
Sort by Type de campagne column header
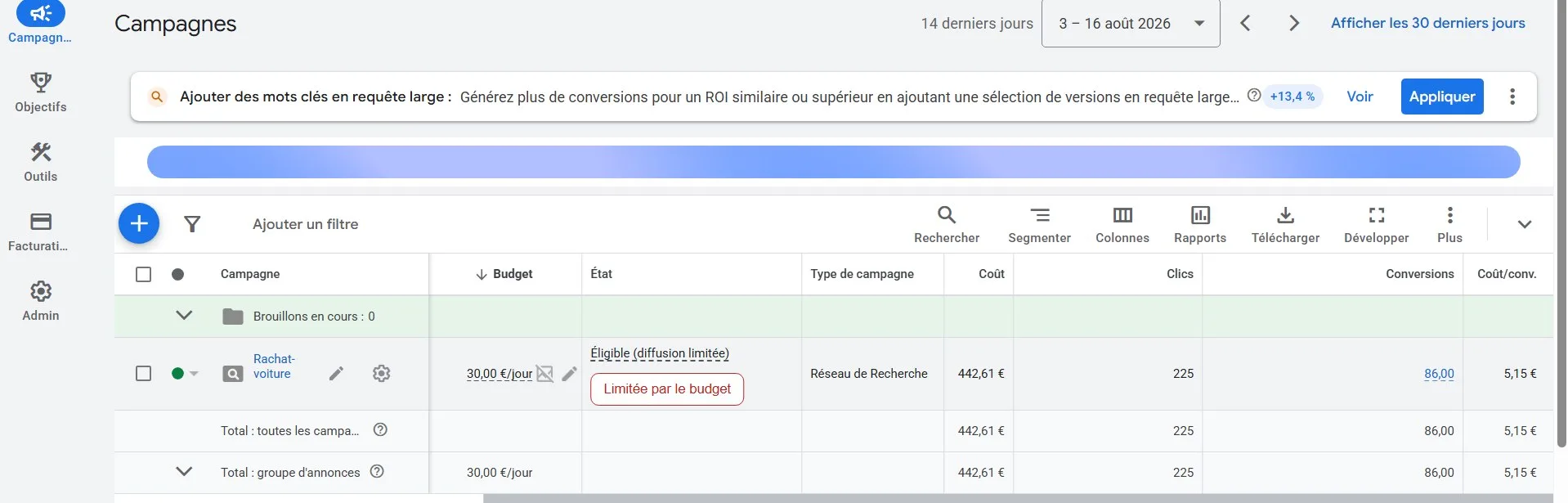click(862, 274)
